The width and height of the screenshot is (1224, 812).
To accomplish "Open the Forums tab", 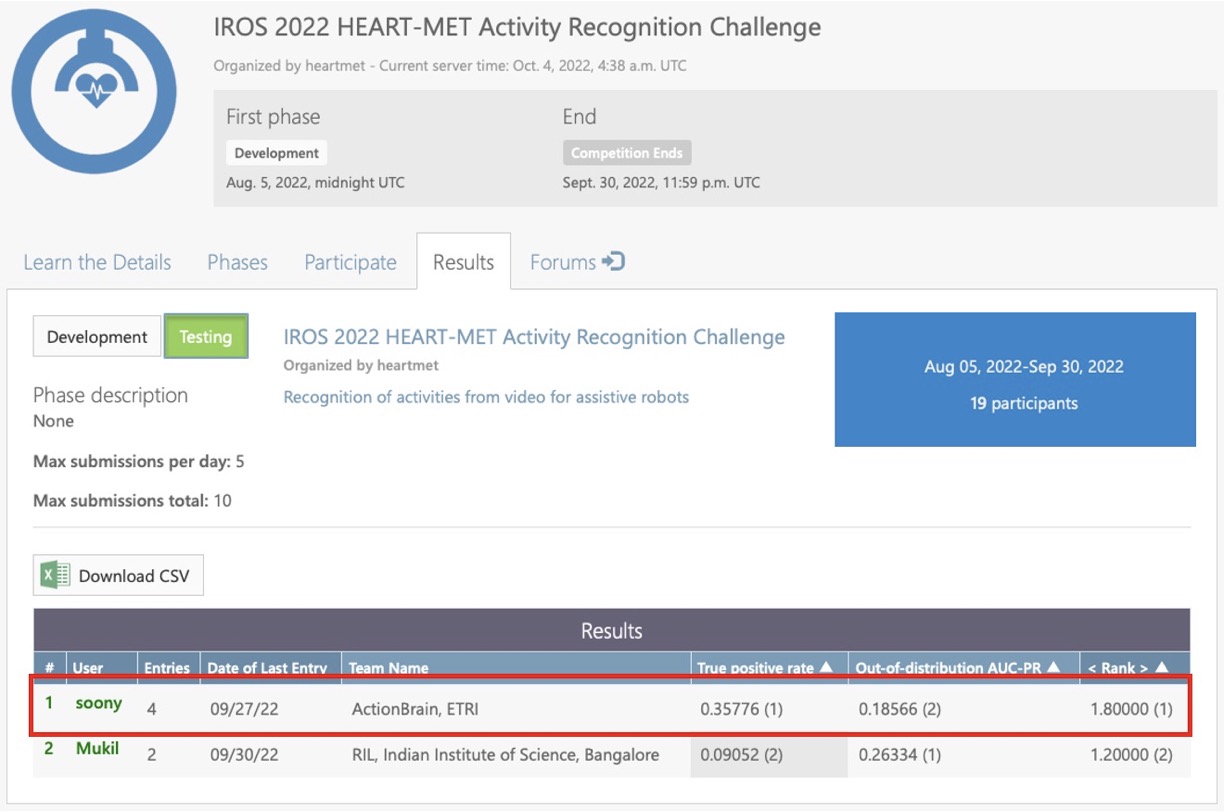I will [x=563, y=262].
